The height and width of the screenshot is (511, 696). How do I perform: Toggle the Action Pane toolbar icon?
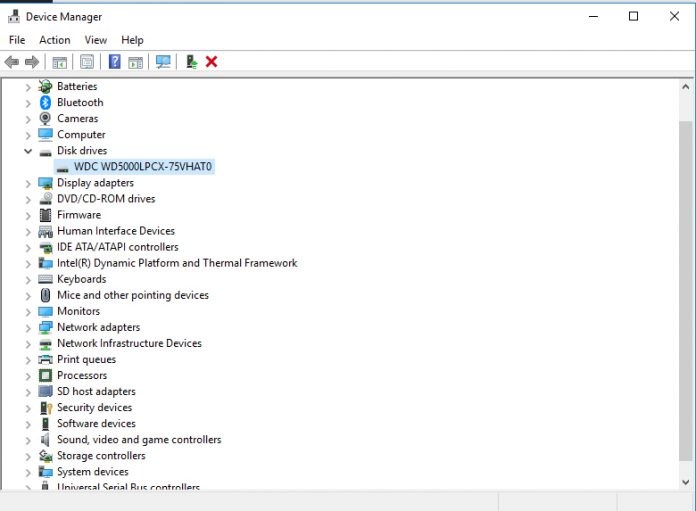point(135,62)
